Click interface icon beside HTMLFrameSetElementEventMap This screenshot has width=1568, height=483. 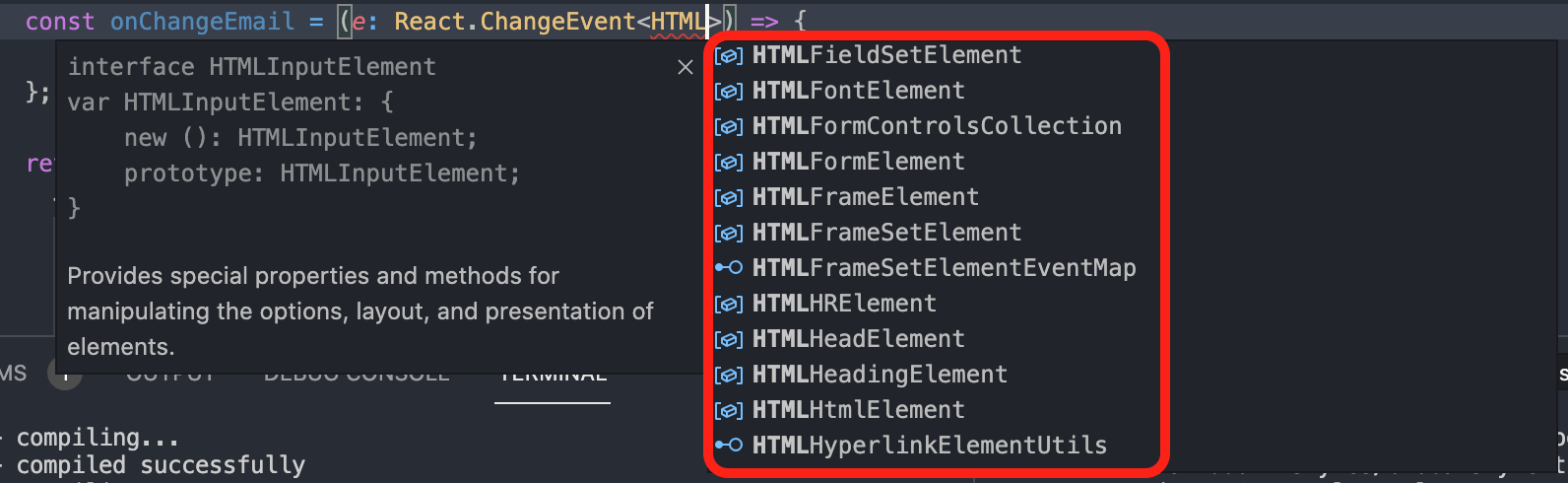[x=729, y=268]
